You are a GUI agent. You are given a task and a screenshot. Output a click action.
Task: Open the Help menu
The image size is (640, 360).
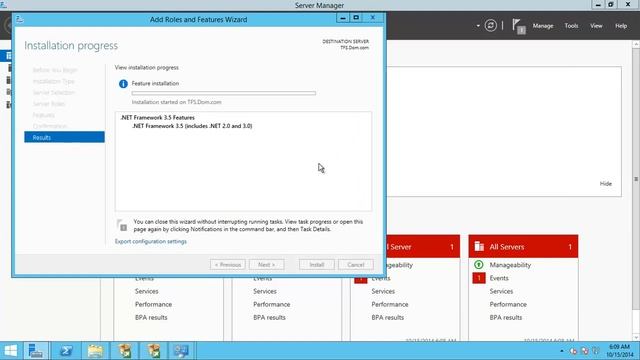tap(621, 26)
